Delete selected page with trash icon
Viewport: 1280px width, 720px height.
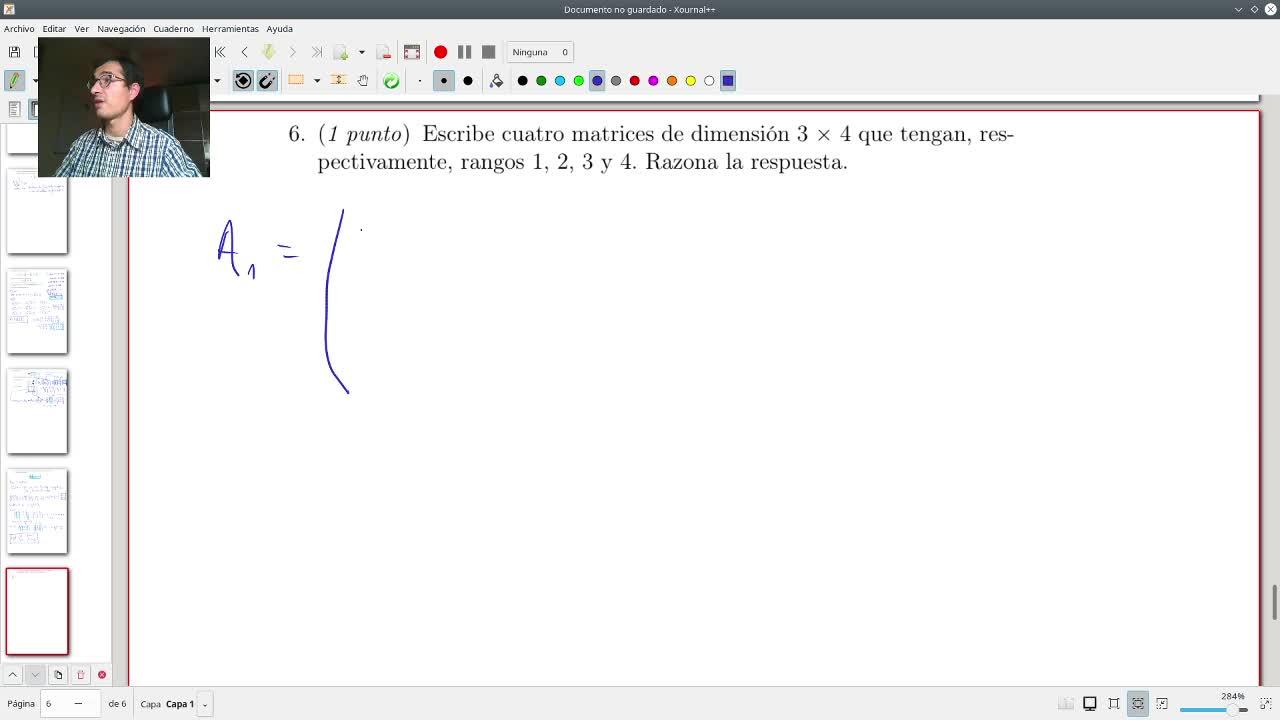[81, 675]
